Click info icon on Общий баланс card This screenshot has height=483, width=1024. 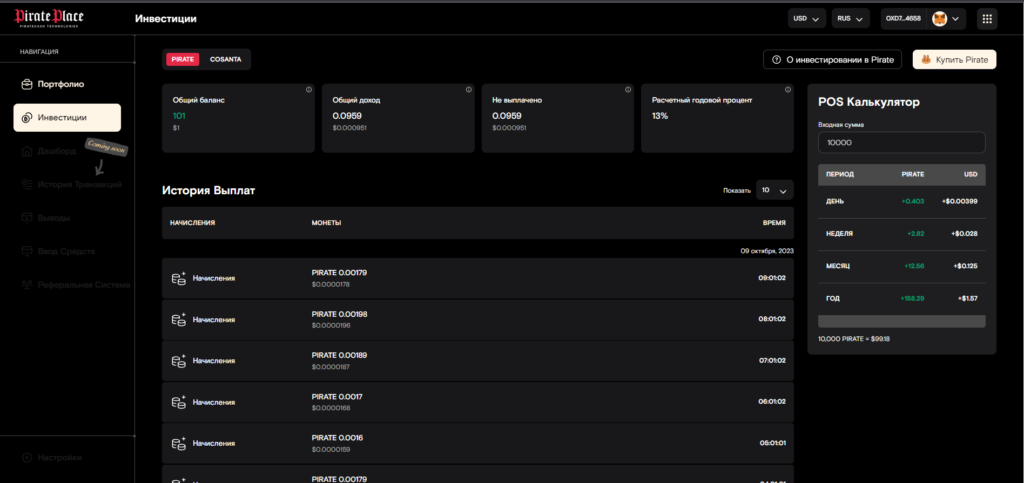[308, 90]
